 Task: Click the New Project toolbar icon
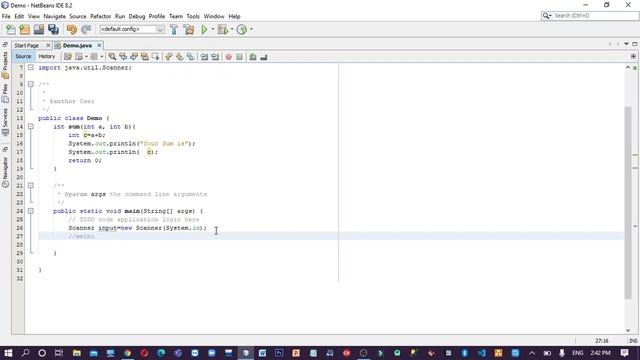point(24,29)
